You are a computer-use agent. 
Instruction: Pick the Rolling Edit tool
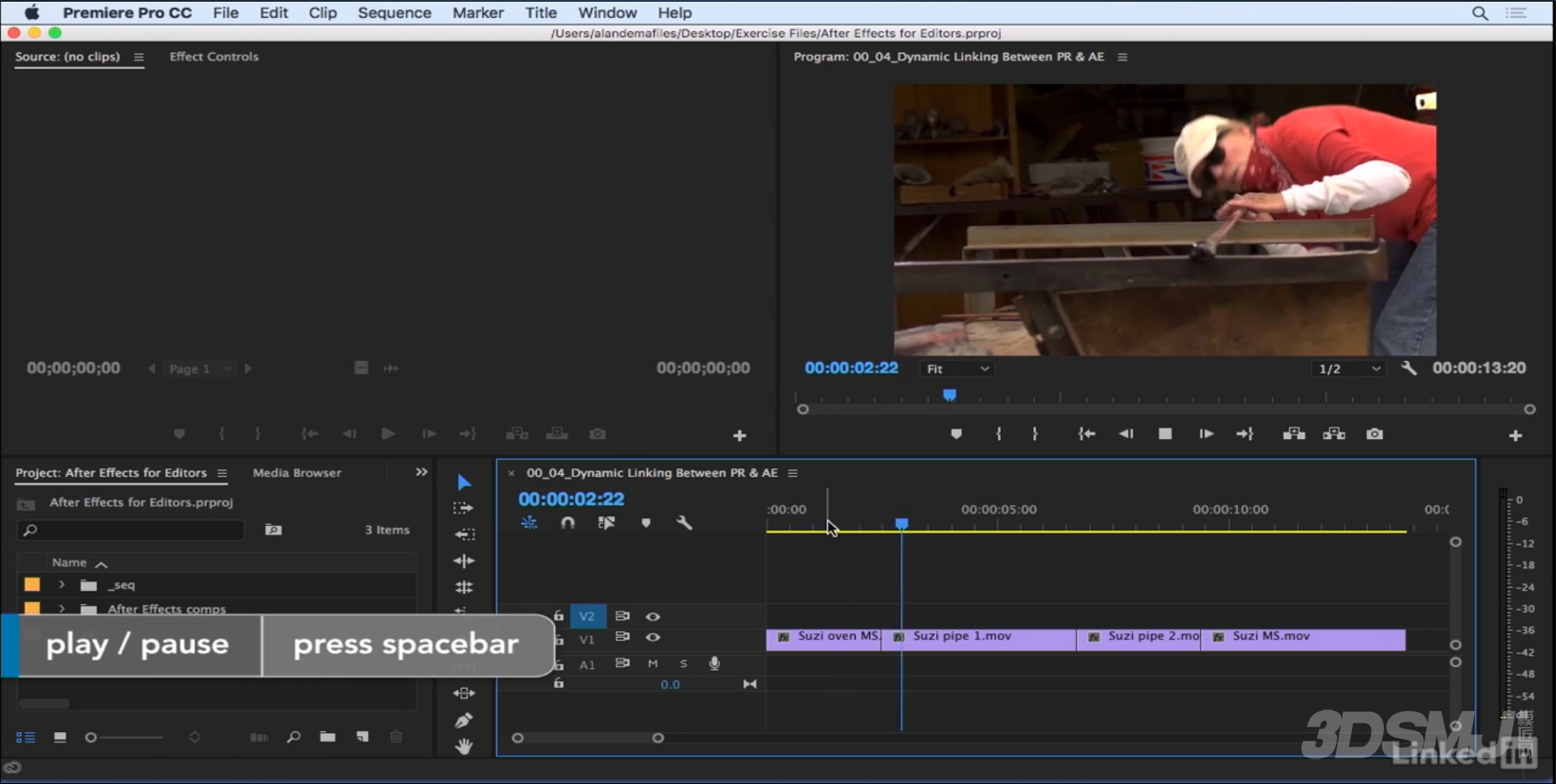pos(463,587)
